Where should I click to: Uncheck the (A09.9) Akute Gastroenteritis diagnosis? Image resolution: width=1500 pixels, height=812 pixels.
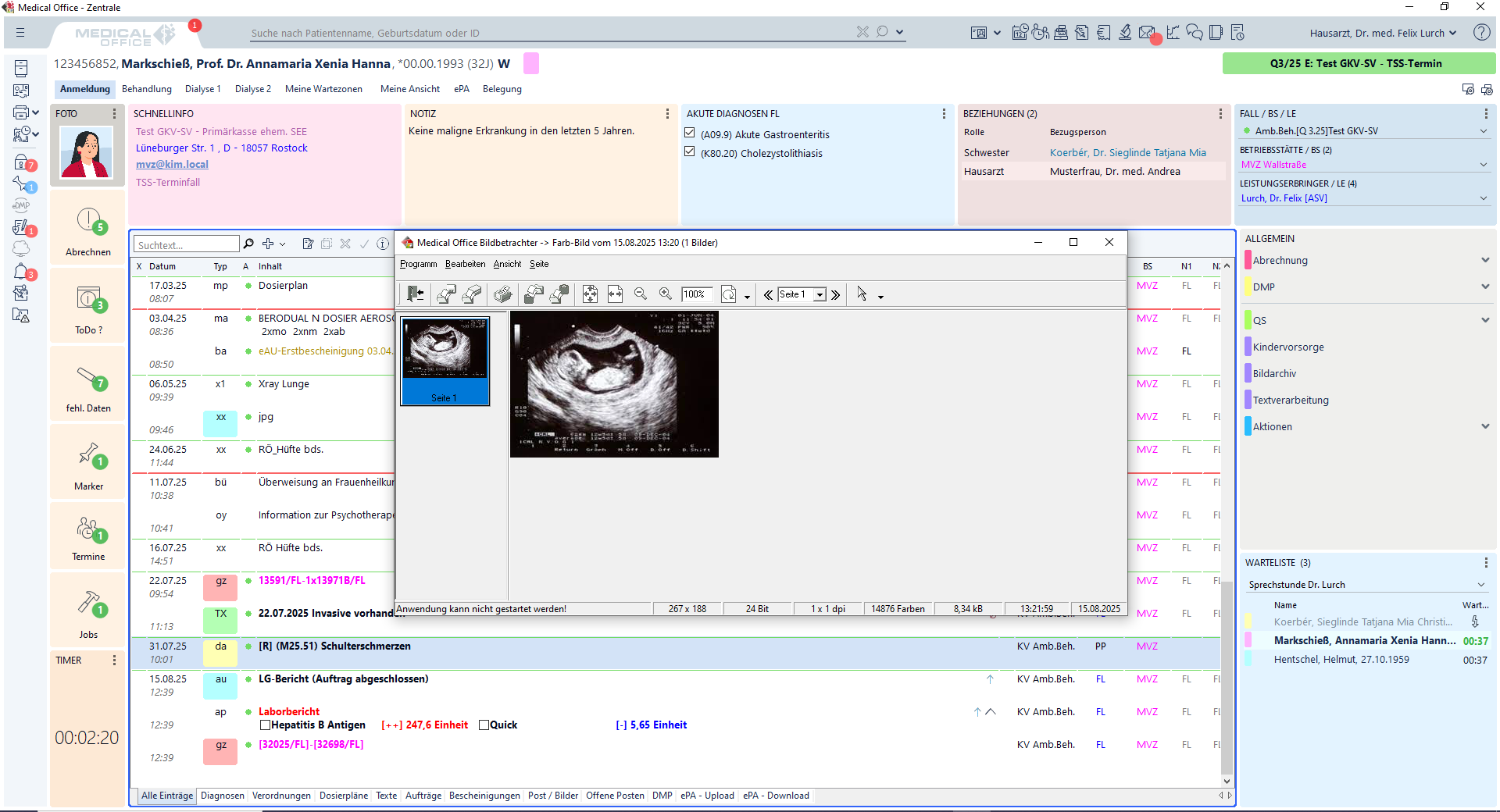[x=690, y=133]
